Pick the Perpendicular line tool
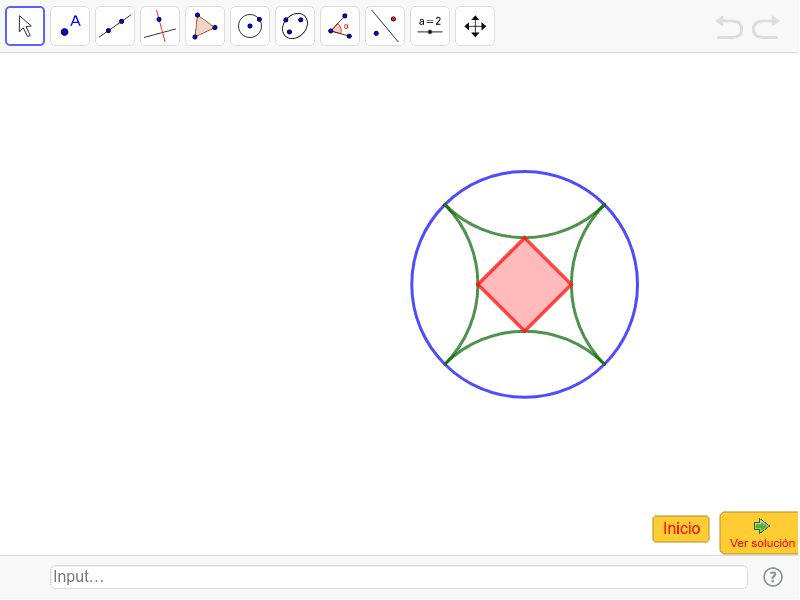Screen dimensions: 800x600 160,26
